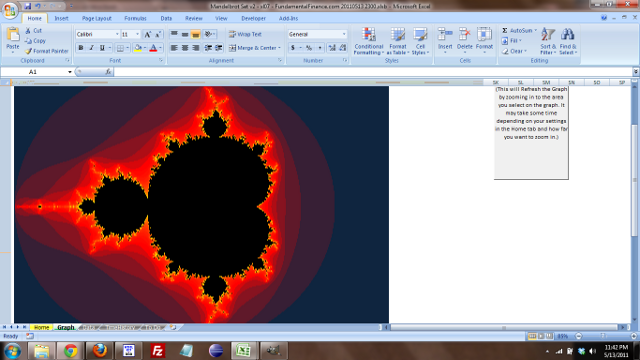Increase font size with Grow Font icon
640x360 pixels.
click(x=148, y=35)
